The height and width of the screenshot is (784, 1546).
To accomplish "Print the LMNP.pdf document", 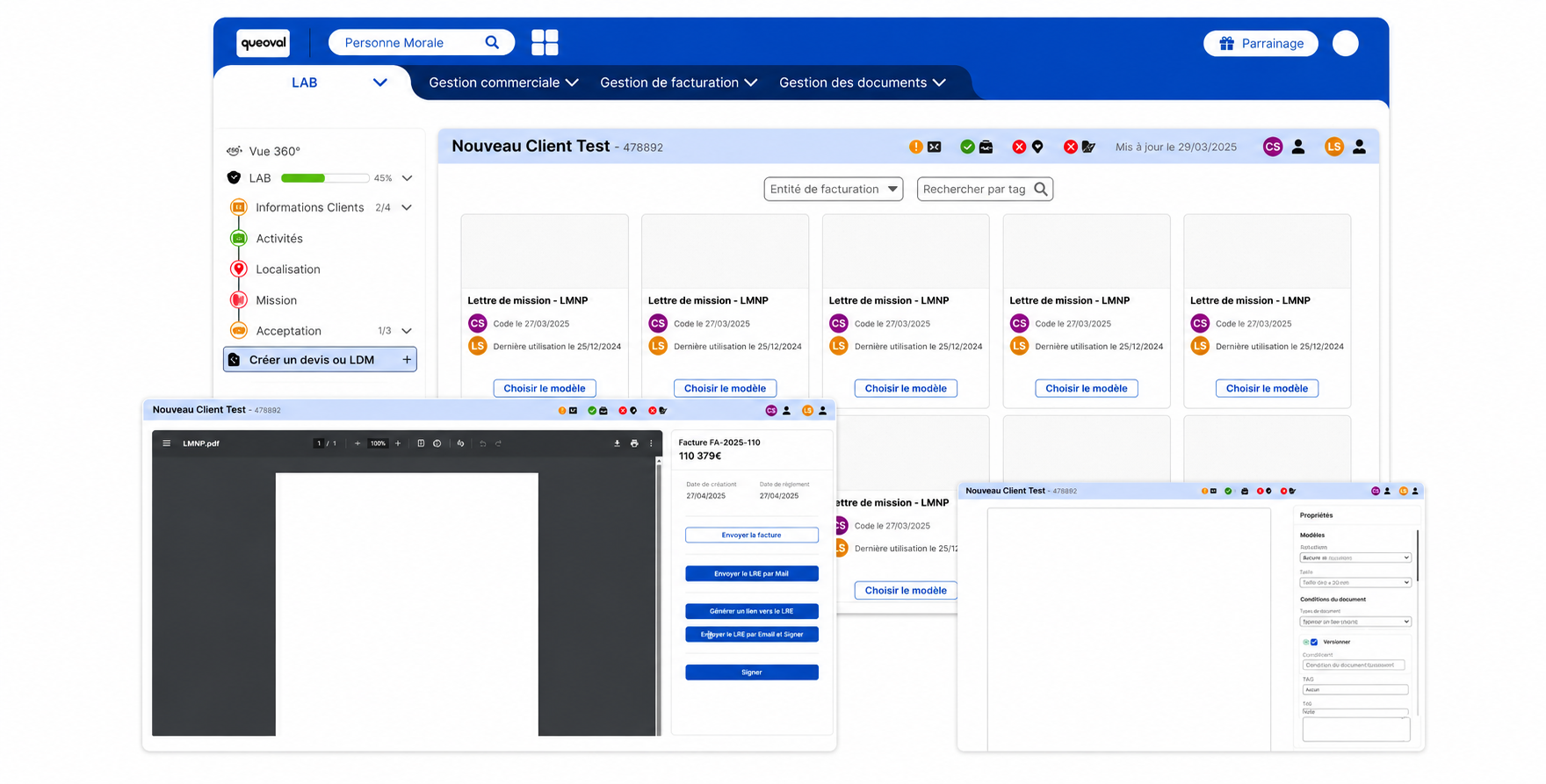I will 634,443.
